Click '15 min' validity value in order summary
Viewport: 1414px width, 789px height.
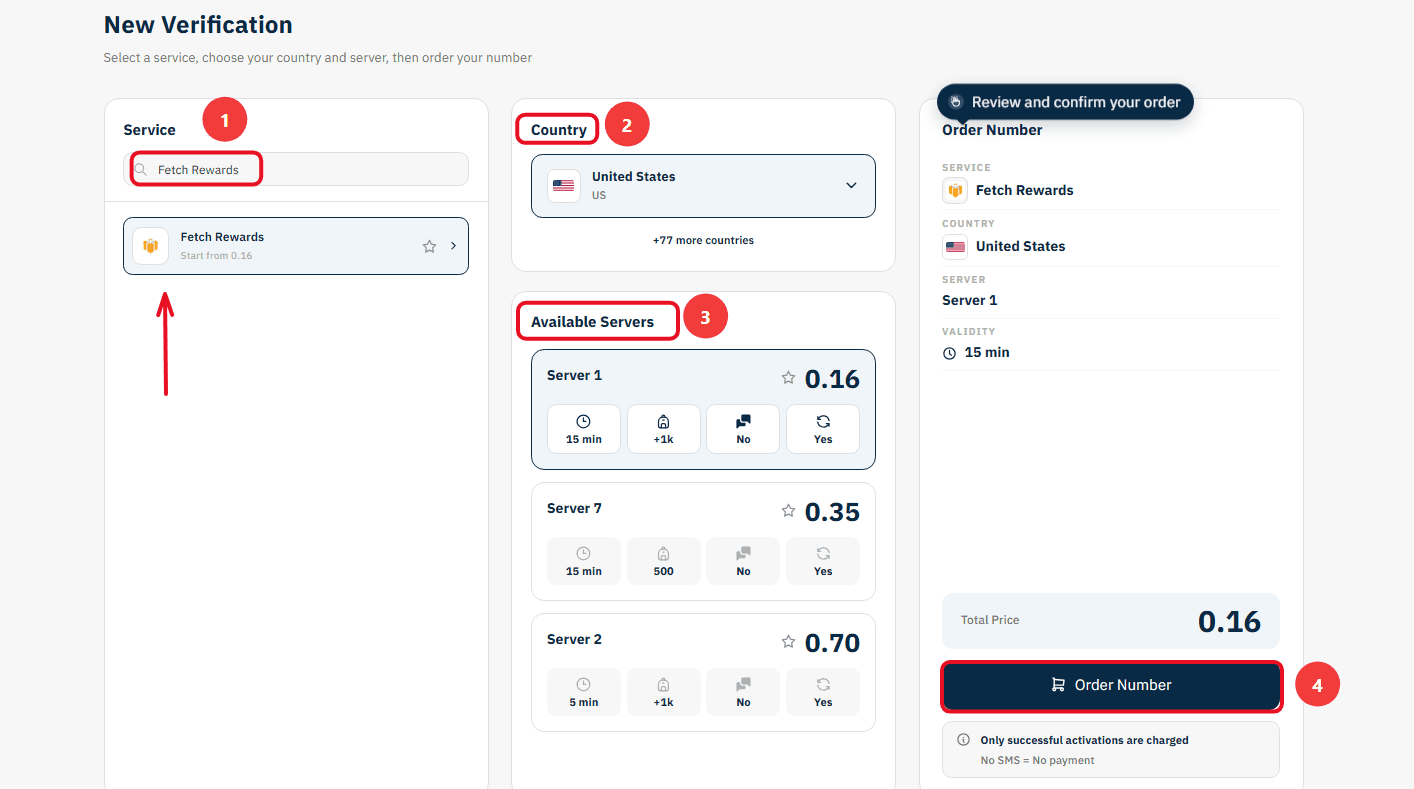987,353
